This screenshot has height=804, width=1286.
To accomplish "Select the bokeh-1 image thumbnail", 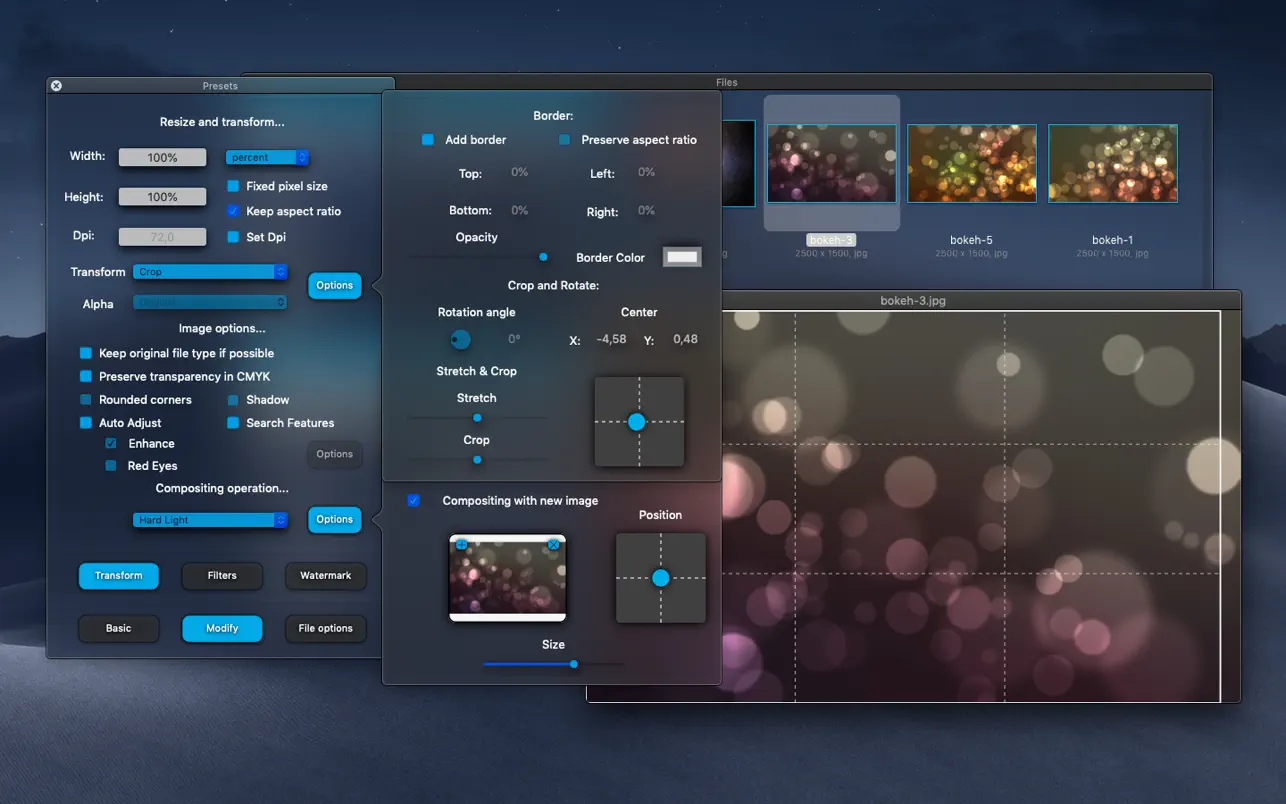I will [1112, 164].
